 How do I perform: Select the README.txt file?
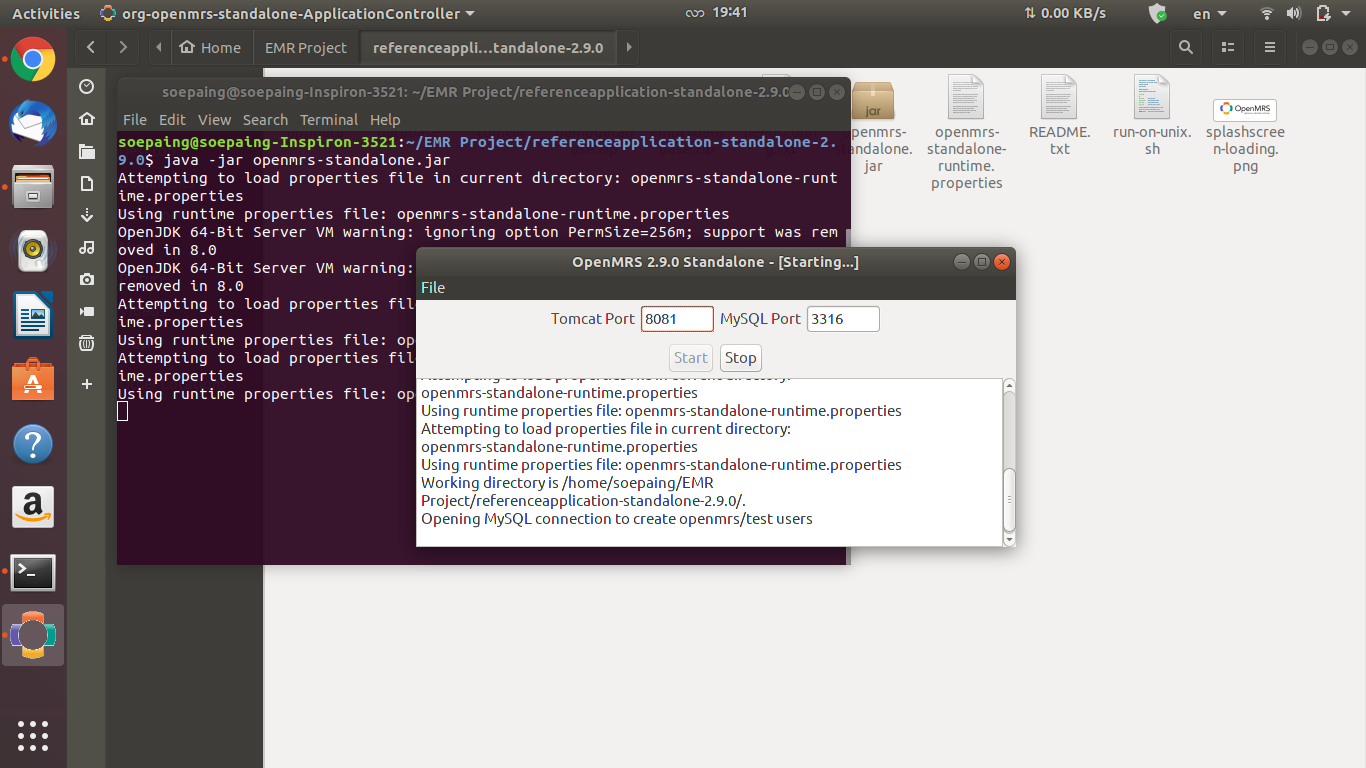click(1059, 115)
